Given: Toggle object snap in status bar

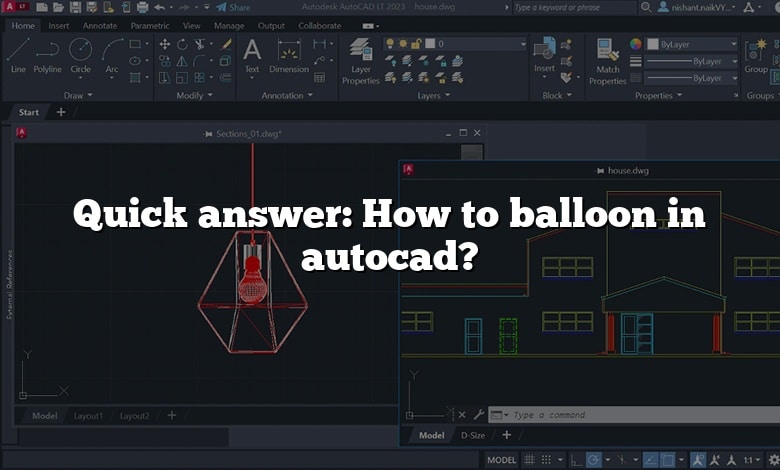Looking at the screenshot, I should (667, 460).
